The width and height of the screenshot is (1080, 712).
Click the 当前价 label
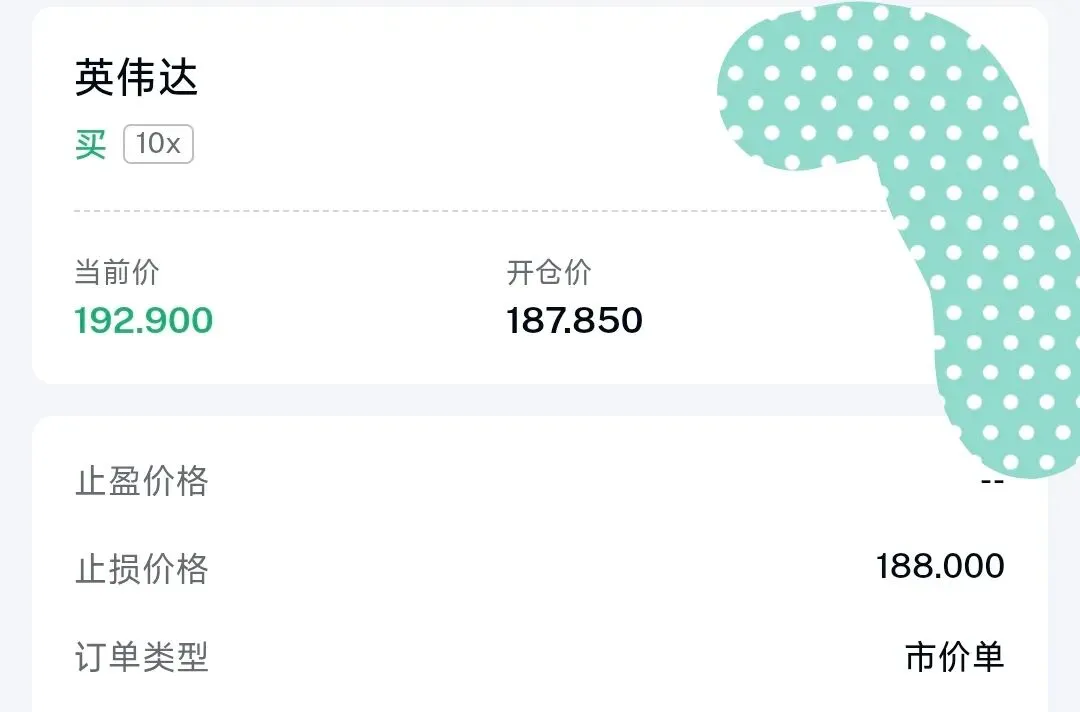click(x=117, y=272)
